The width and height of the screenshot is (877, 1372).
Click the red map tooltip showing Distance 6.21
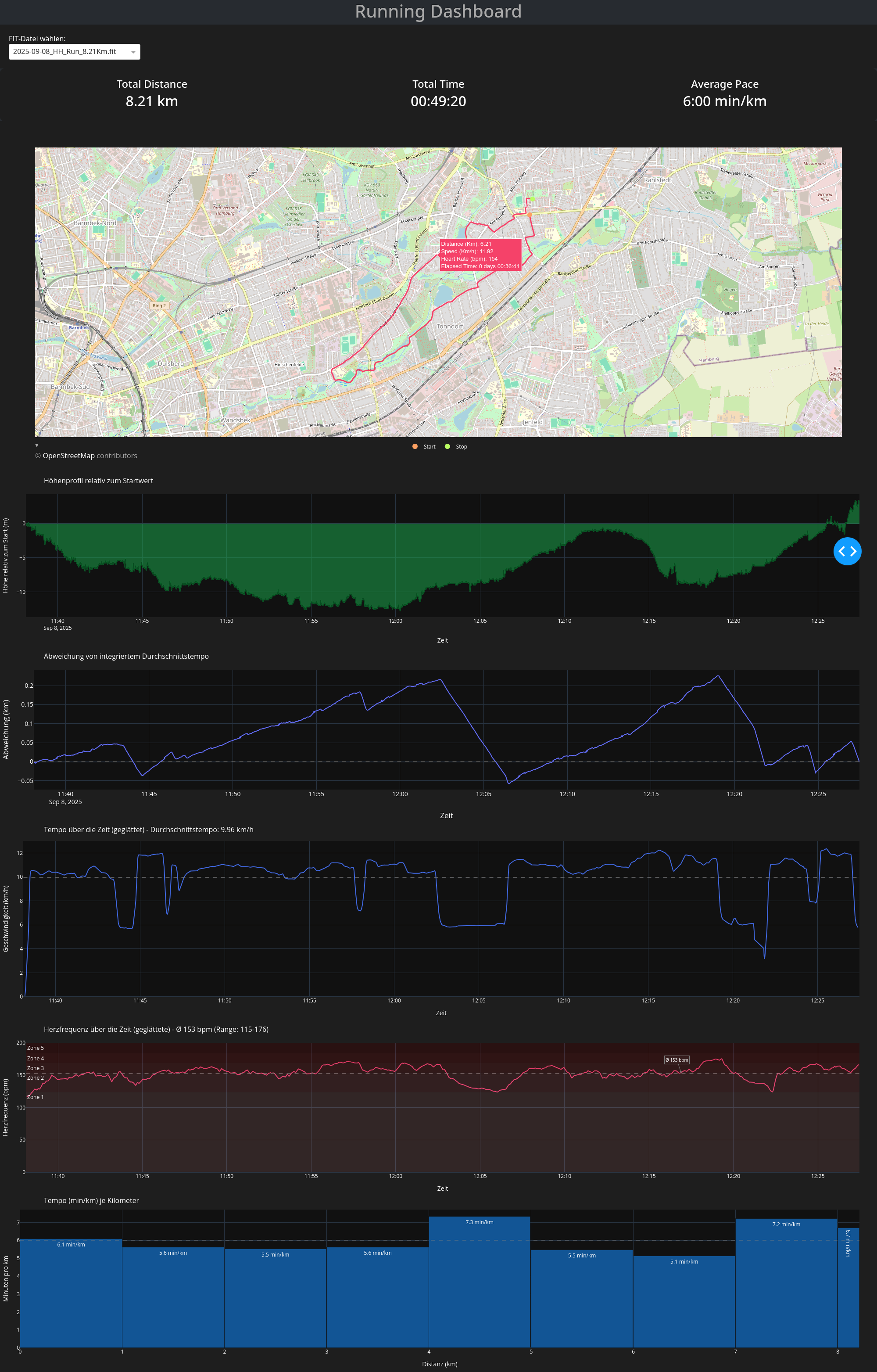click(480, 255)
